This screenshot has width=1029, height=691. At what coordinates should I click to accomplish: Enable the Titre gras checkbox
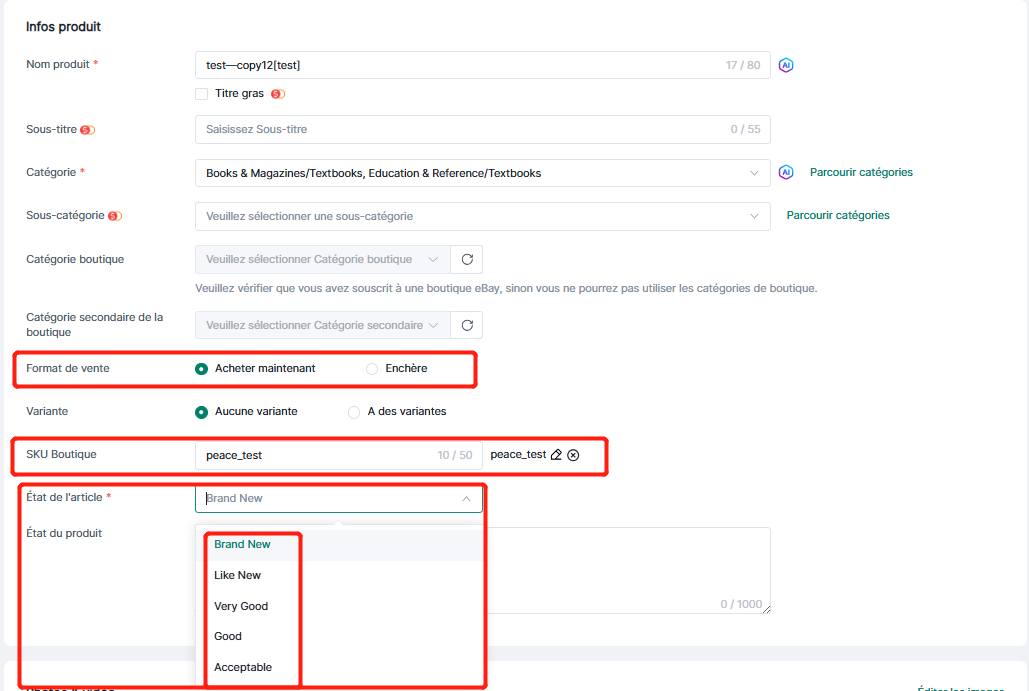202,94
